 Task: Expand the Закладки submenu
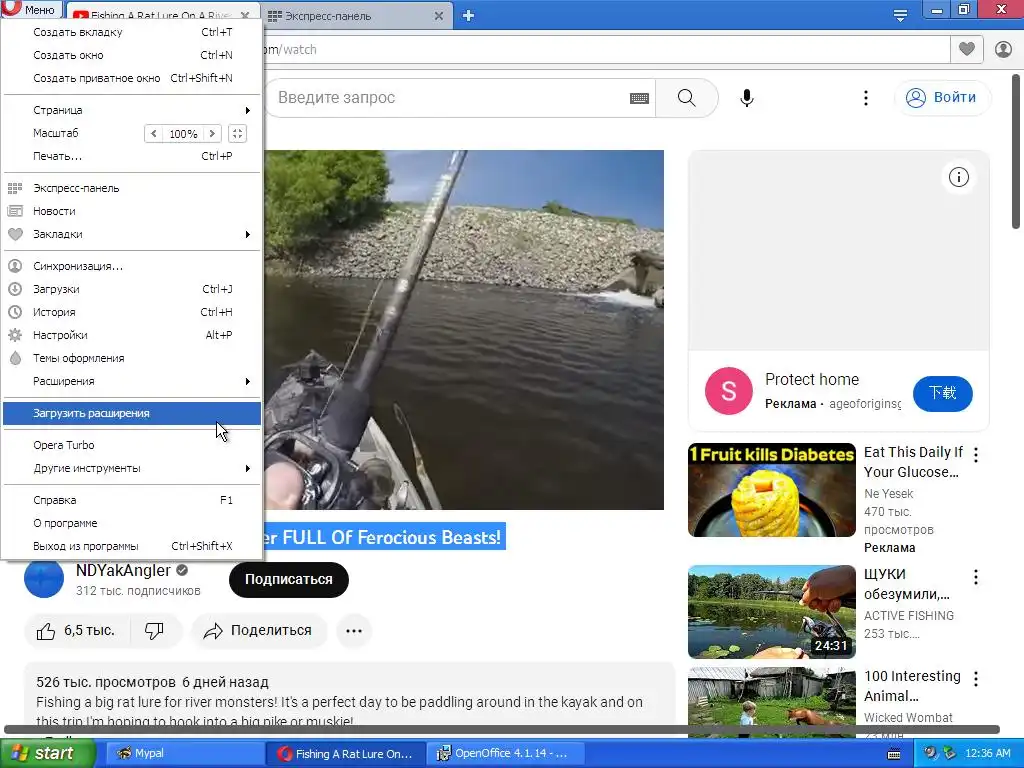pos(132,234)
